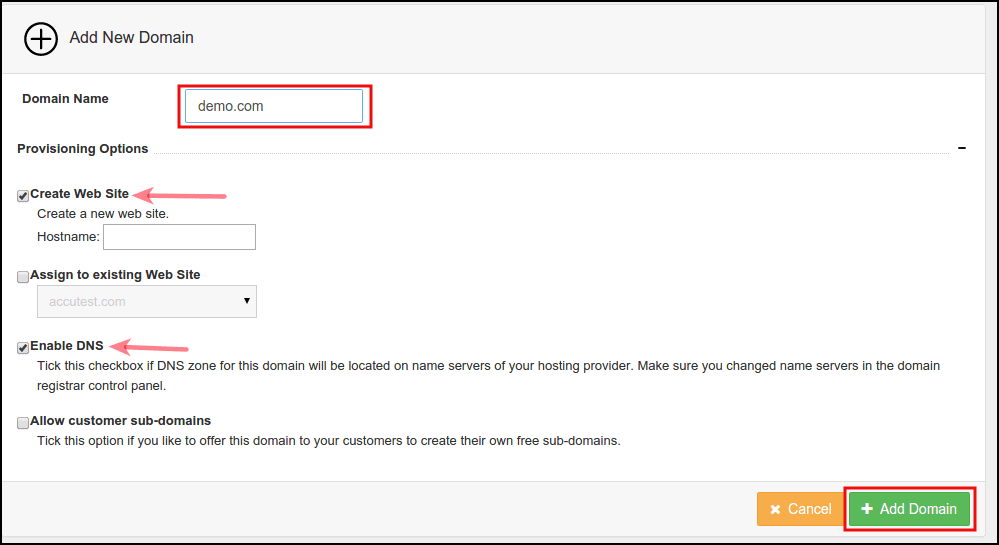Enable the Allow customer sub-domains checkbox
The width and height of the screenshot is (999, 545).
point(23,423)
